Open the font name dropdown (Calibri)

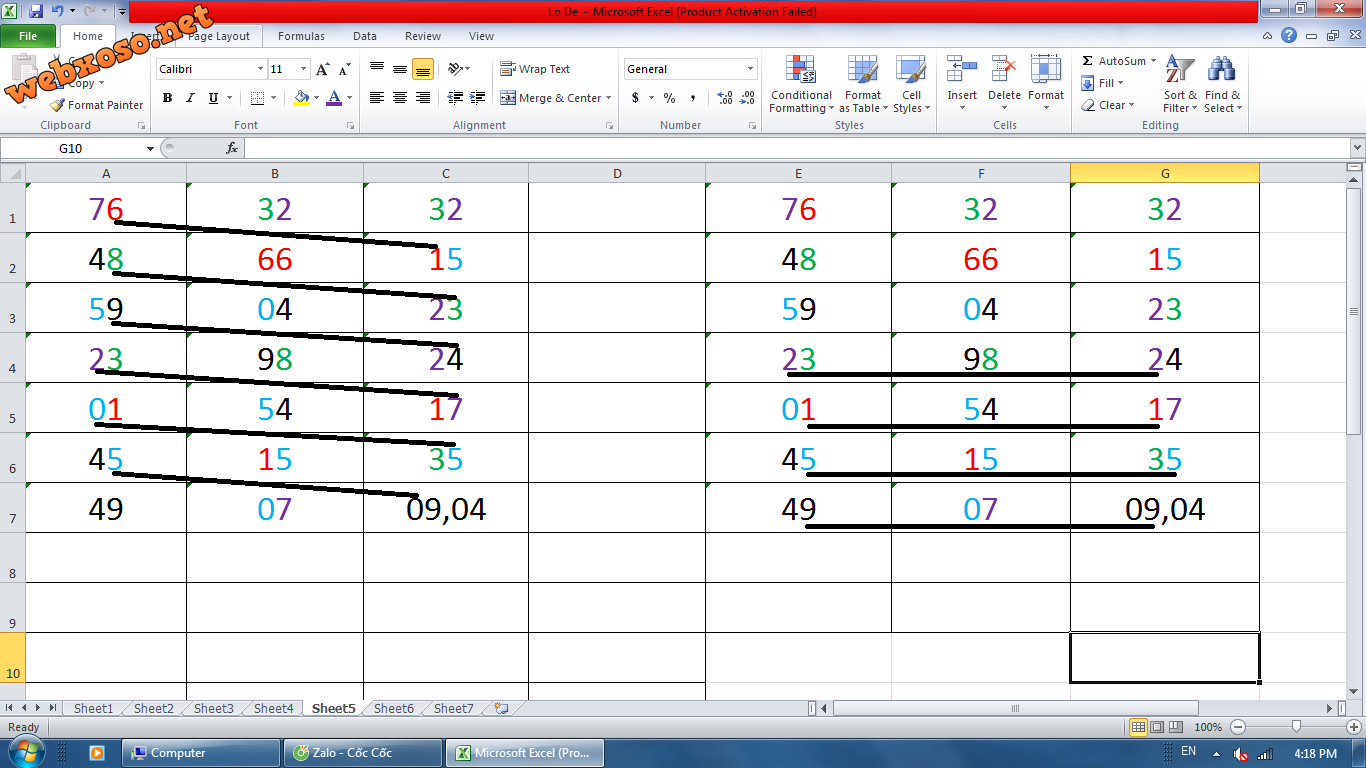[x=260, y=69]
